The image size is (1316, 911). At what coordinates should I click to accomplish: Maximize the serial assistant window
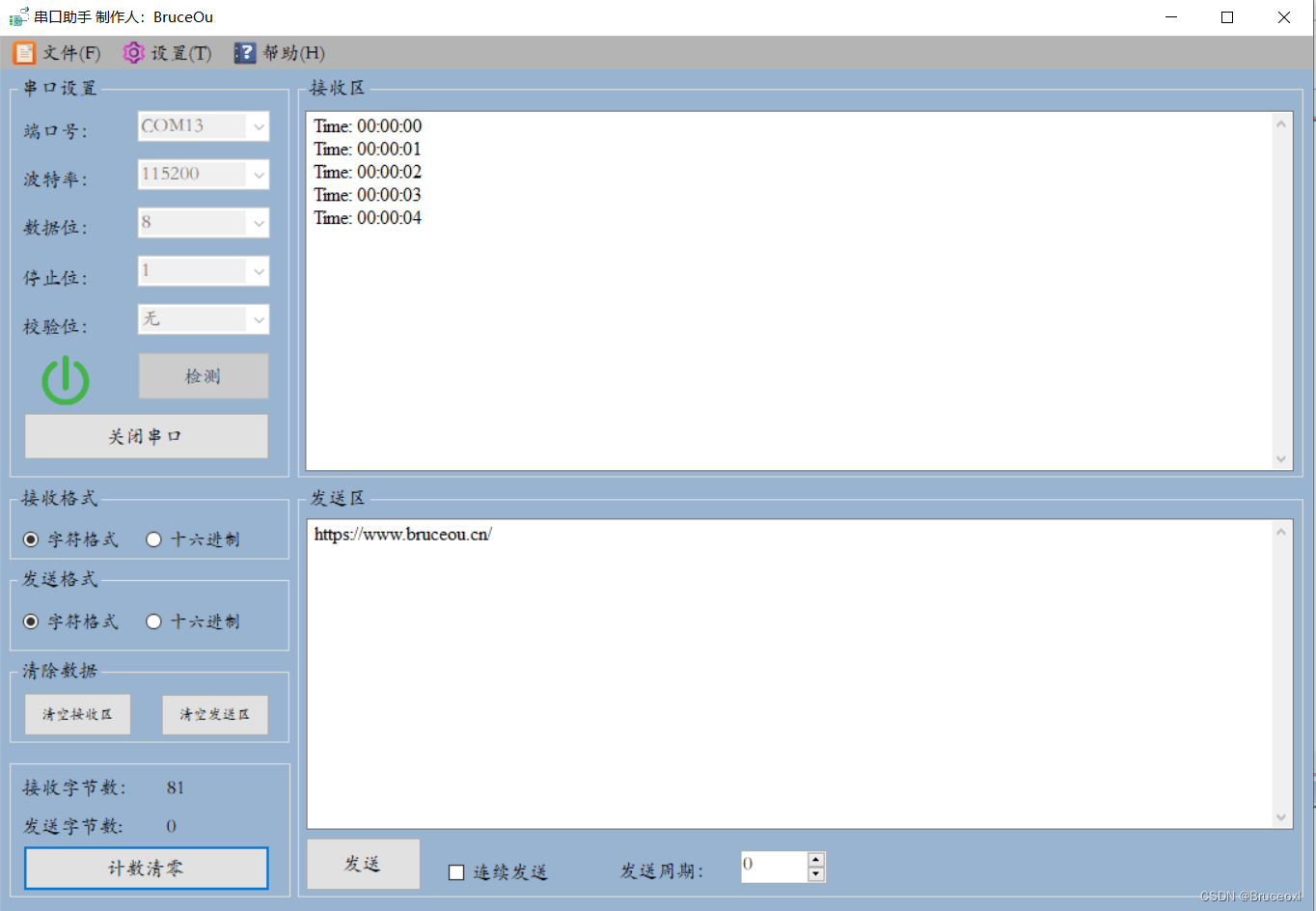[1227, 17]
